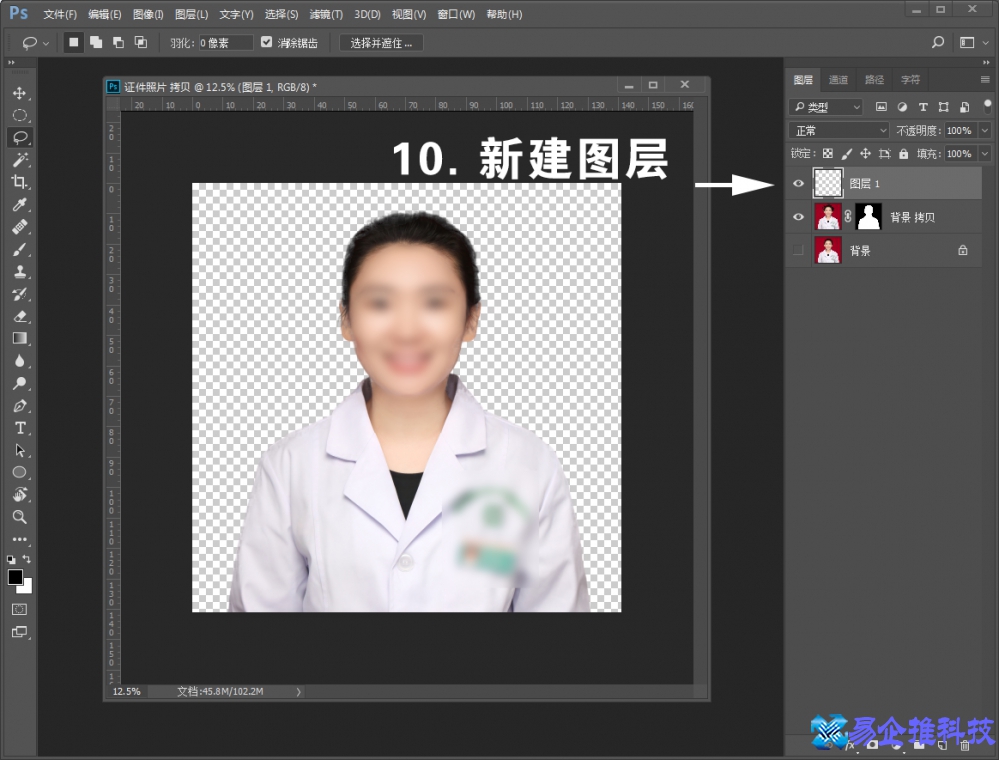Switch to the 通道 tab
The width and height of the screenshot is (999, 760).
click(839, 79)
